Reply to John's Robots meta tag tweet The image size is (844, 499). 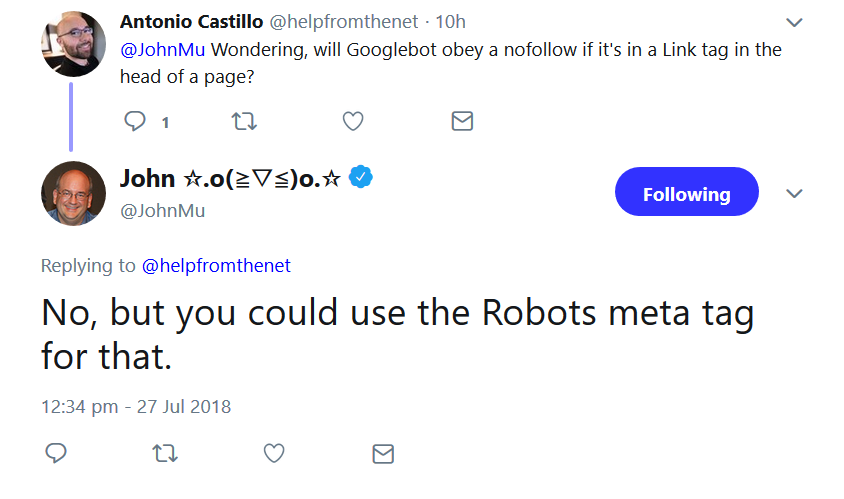[57, 454]
